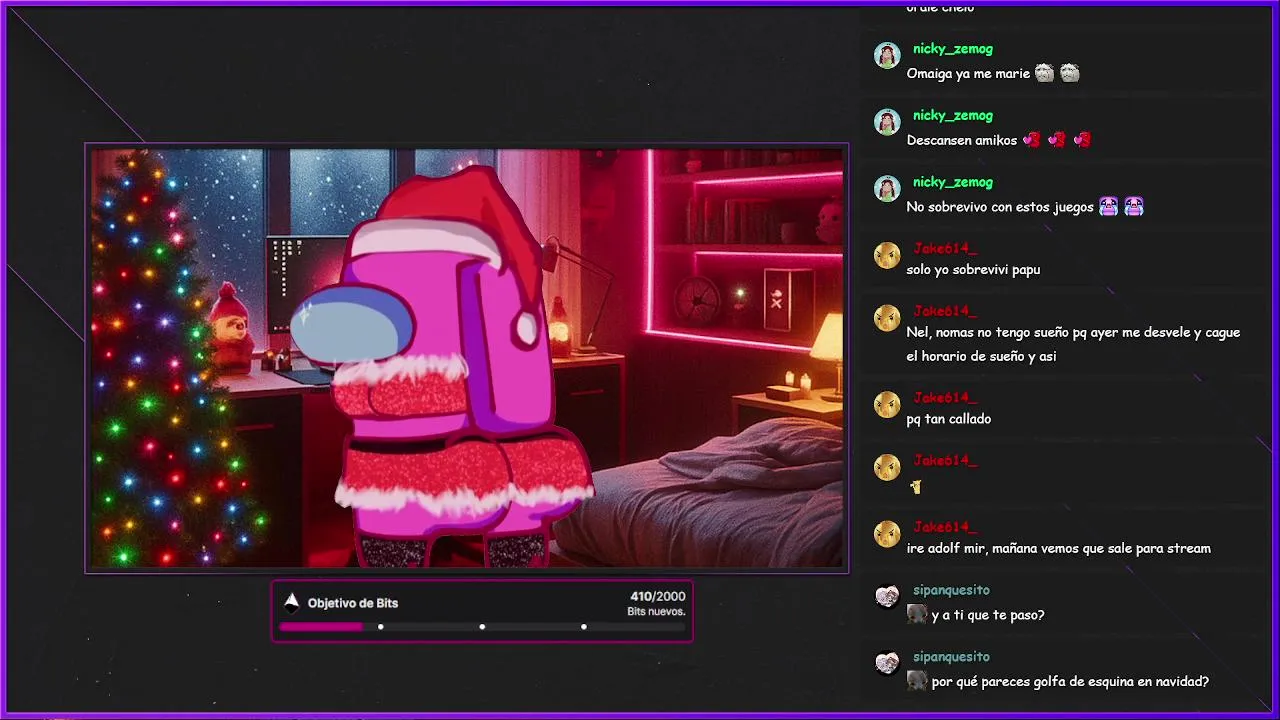Open nicky_zemog username above "Descansen amikos"

(953, 116)
